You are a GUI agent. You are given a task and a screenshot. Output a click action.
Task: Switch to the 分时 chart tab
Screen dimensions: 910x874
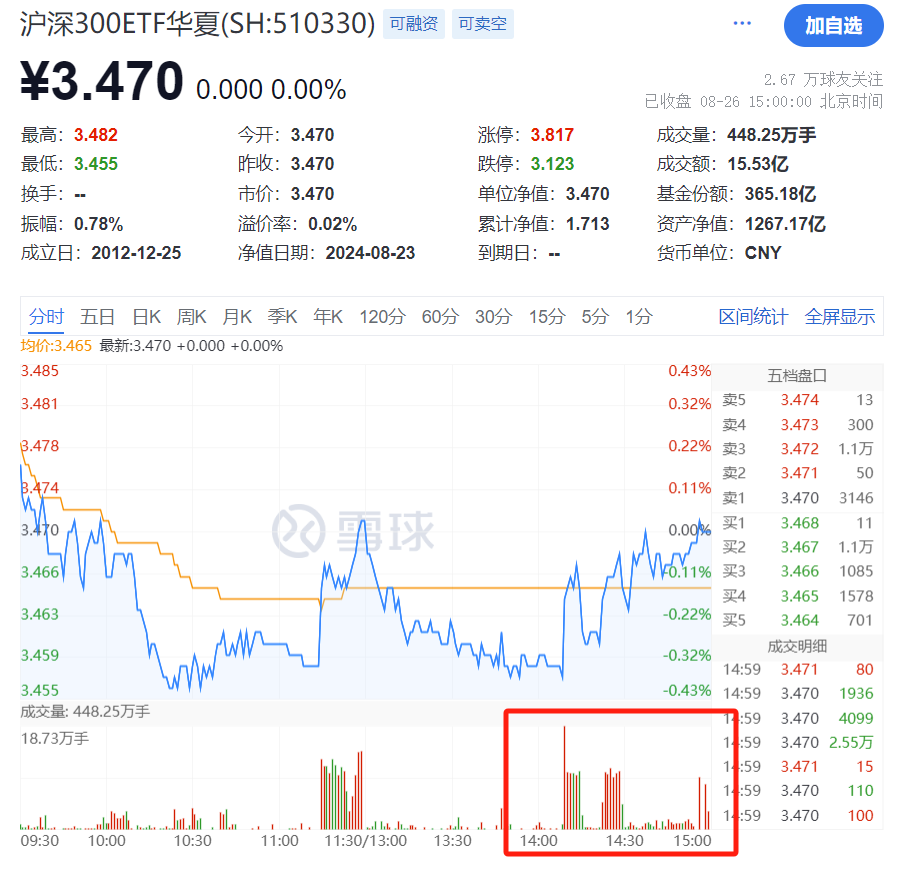(46, 317)
